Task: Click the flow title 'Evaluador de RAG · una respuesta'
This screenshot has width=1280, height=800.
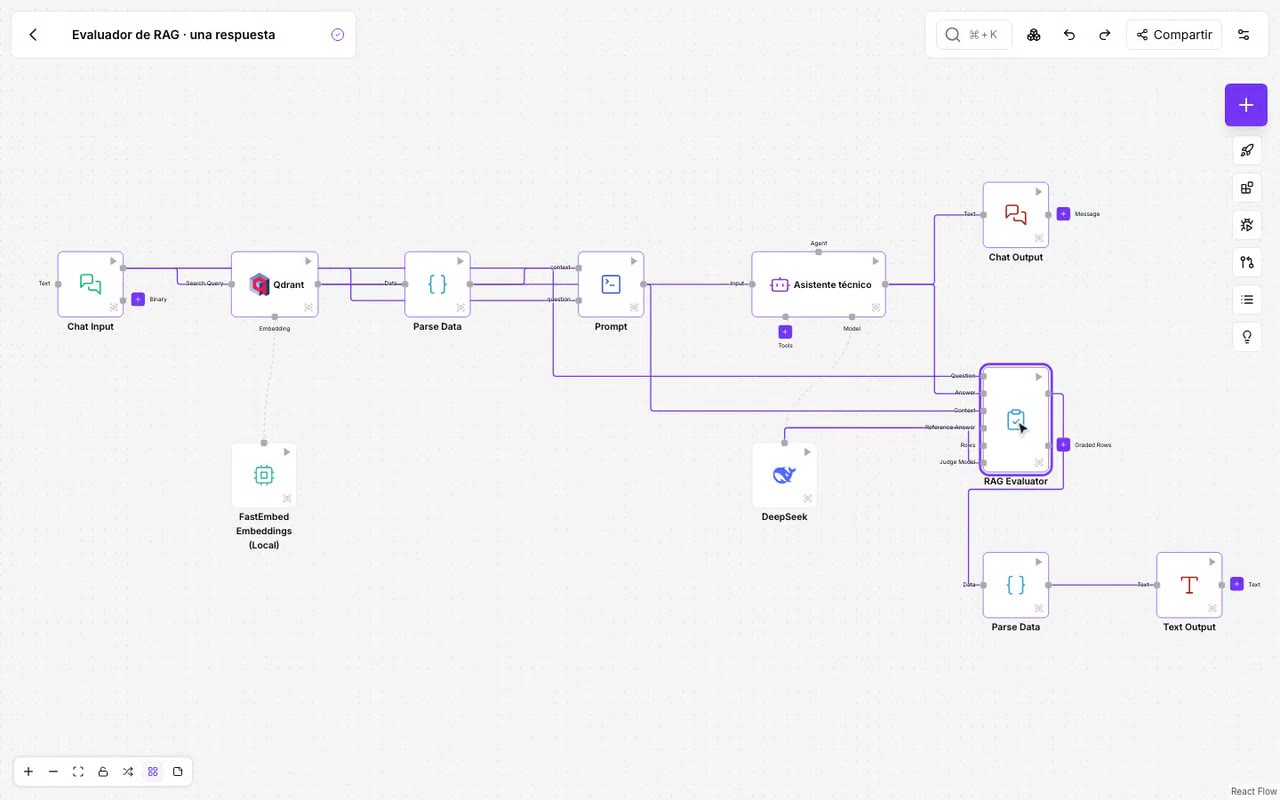Action: (x=173, y=35)
